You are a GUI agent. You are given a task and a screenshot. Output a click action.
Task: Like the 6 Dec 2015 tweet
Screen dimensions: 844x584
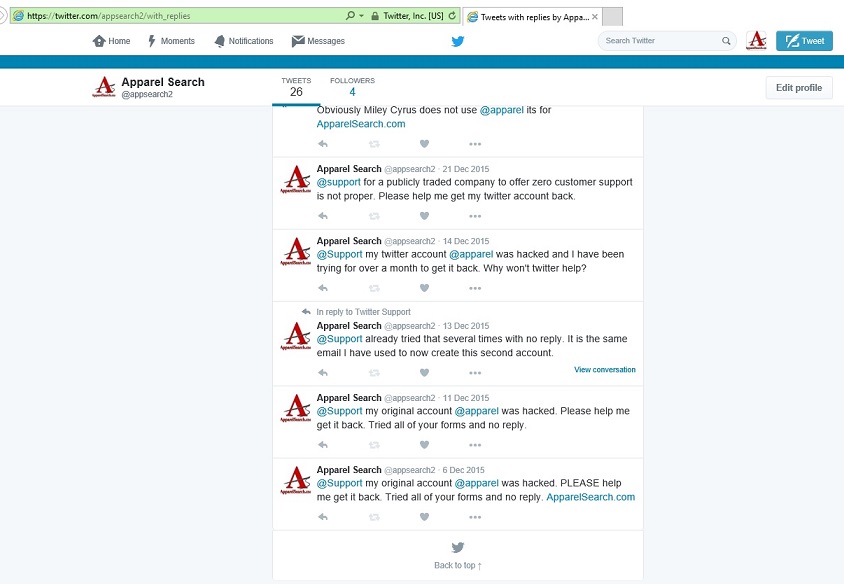click(x=424, y=517)
